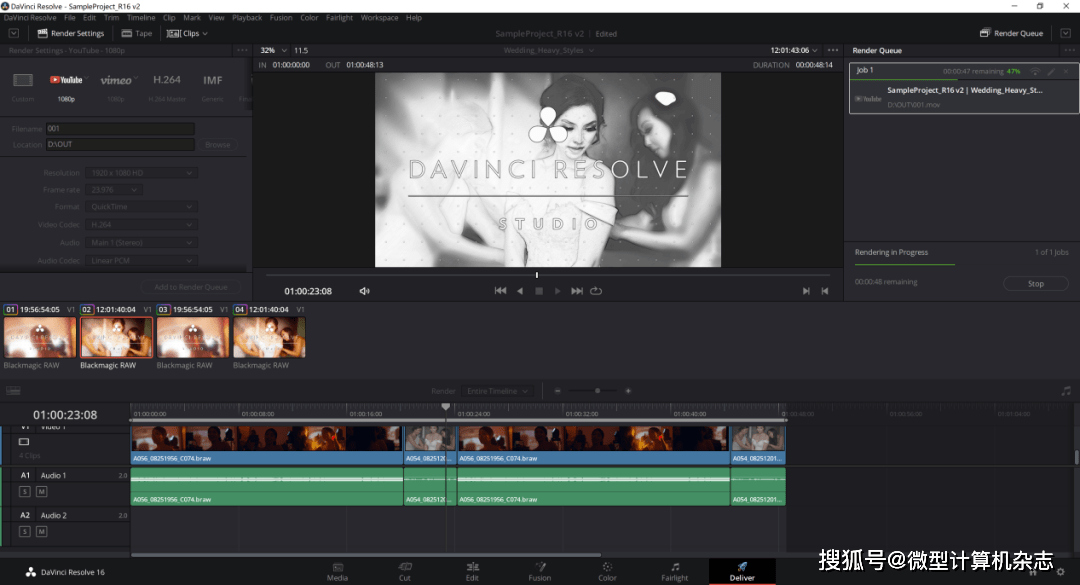Open Render Settings panel options dots
The image size is (1080, 585).
pos(242,50)
